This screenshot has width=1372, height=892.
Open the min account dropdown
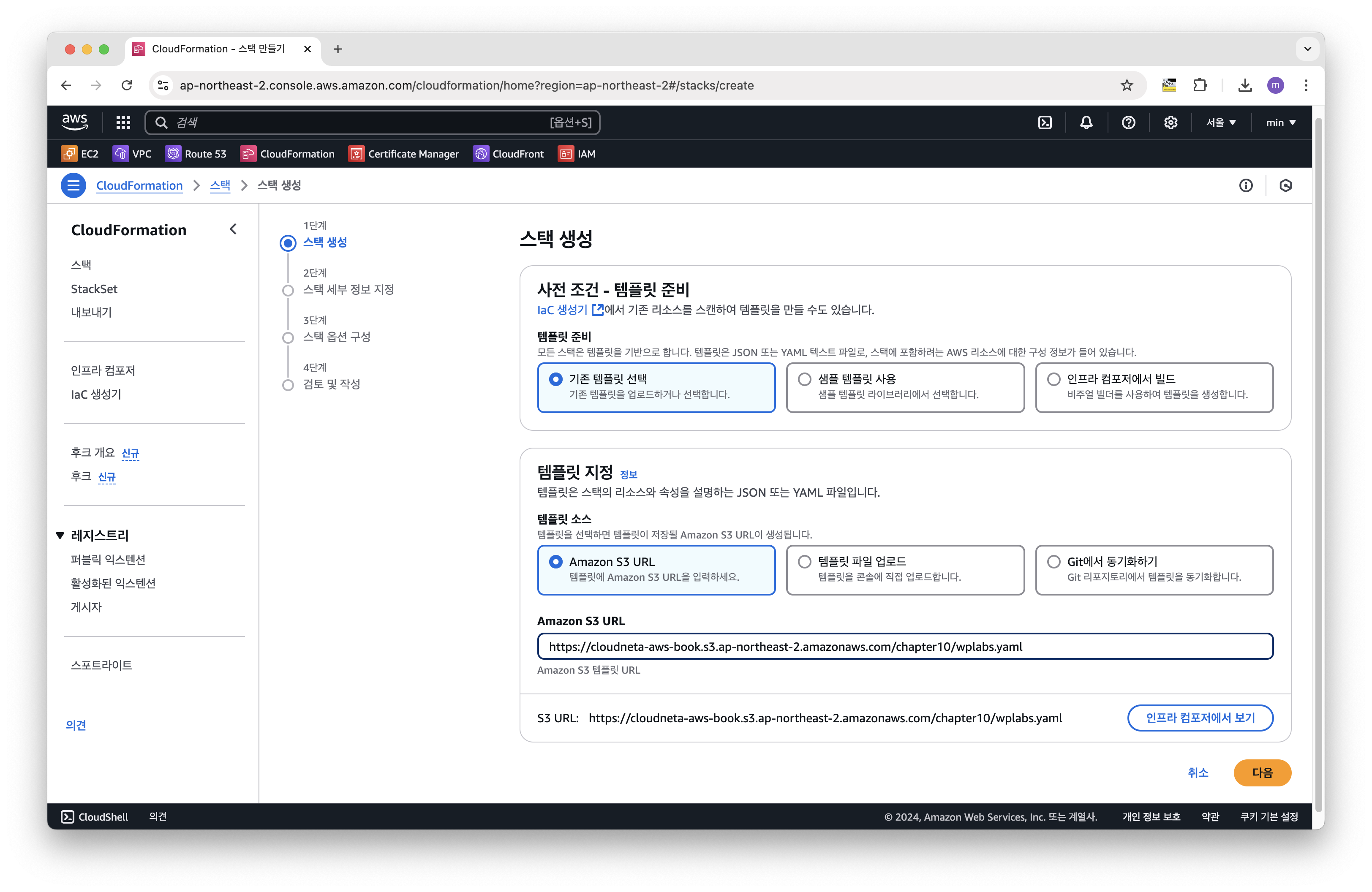point(1280,122)
